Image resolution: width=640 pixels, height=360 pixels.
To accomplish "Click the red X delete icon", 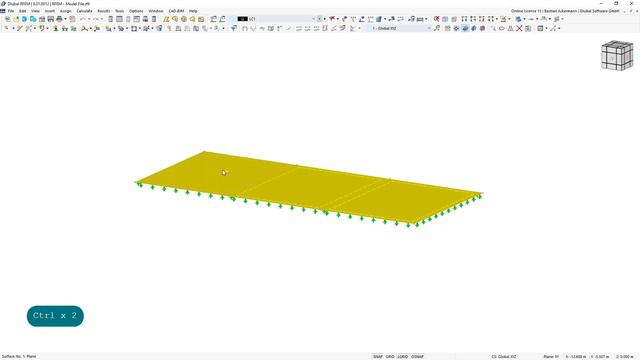I will [519, 28].
